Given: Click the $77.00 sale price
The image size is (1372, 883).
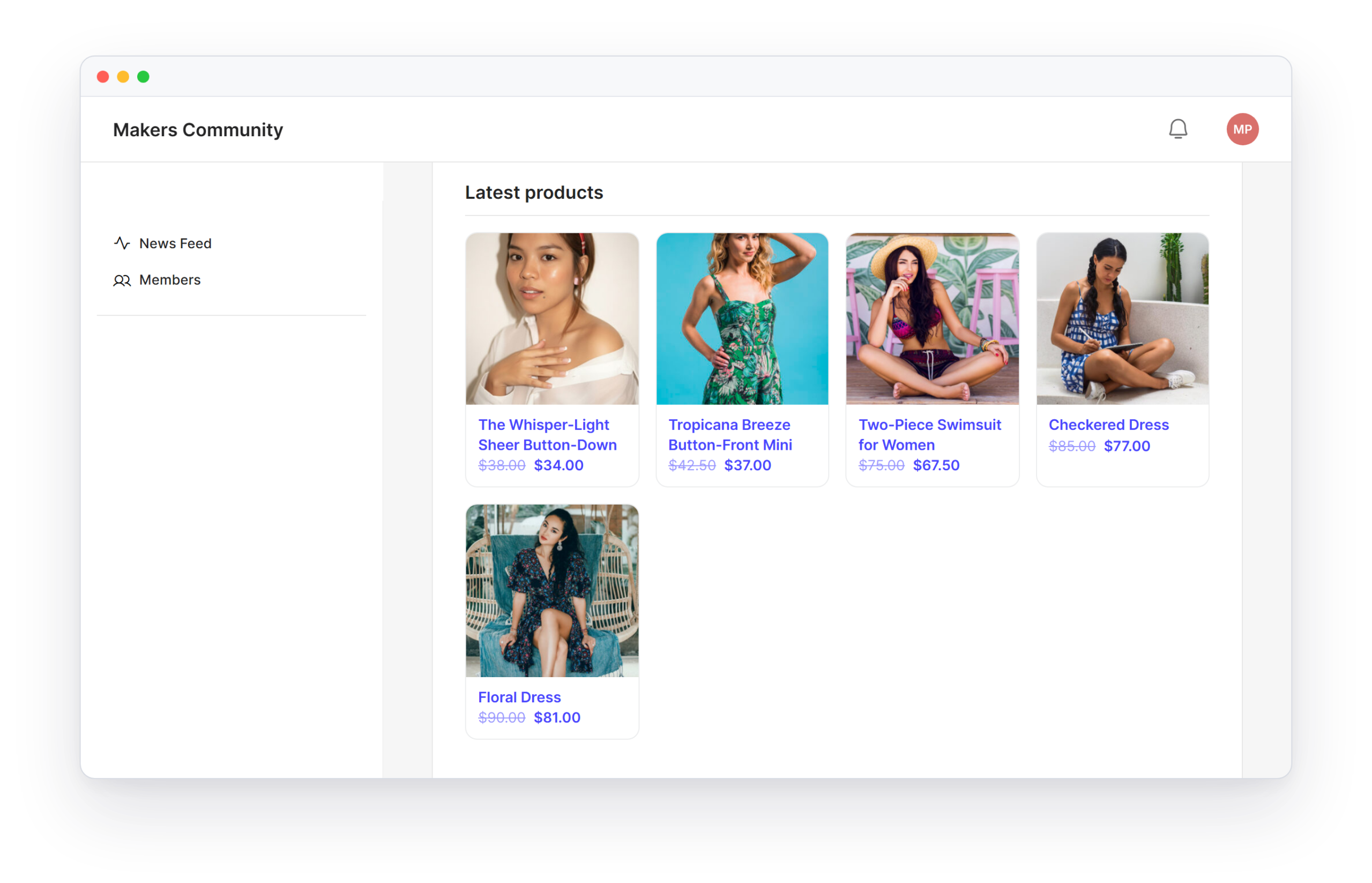Looking at the screenshot, I should (x=1127, y=446).
